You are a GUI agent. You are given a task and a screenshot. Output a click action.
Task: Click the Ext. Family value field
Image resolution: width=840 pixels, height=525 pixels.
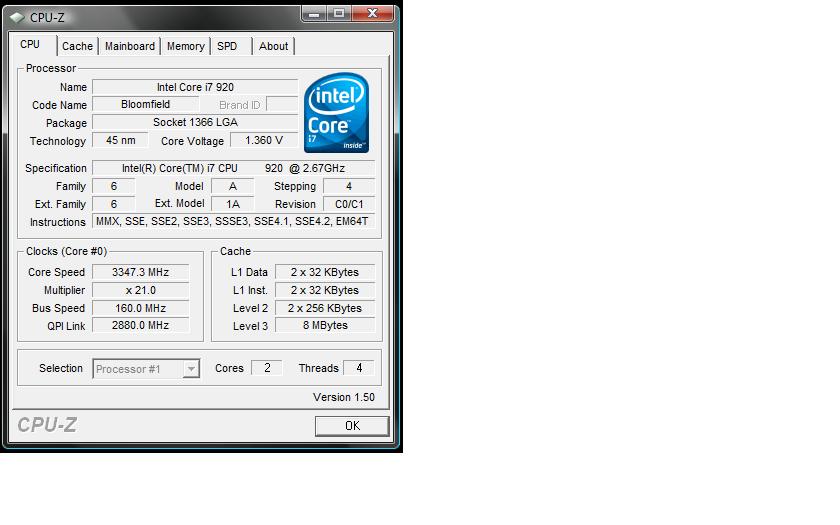(x=114, y=204)
